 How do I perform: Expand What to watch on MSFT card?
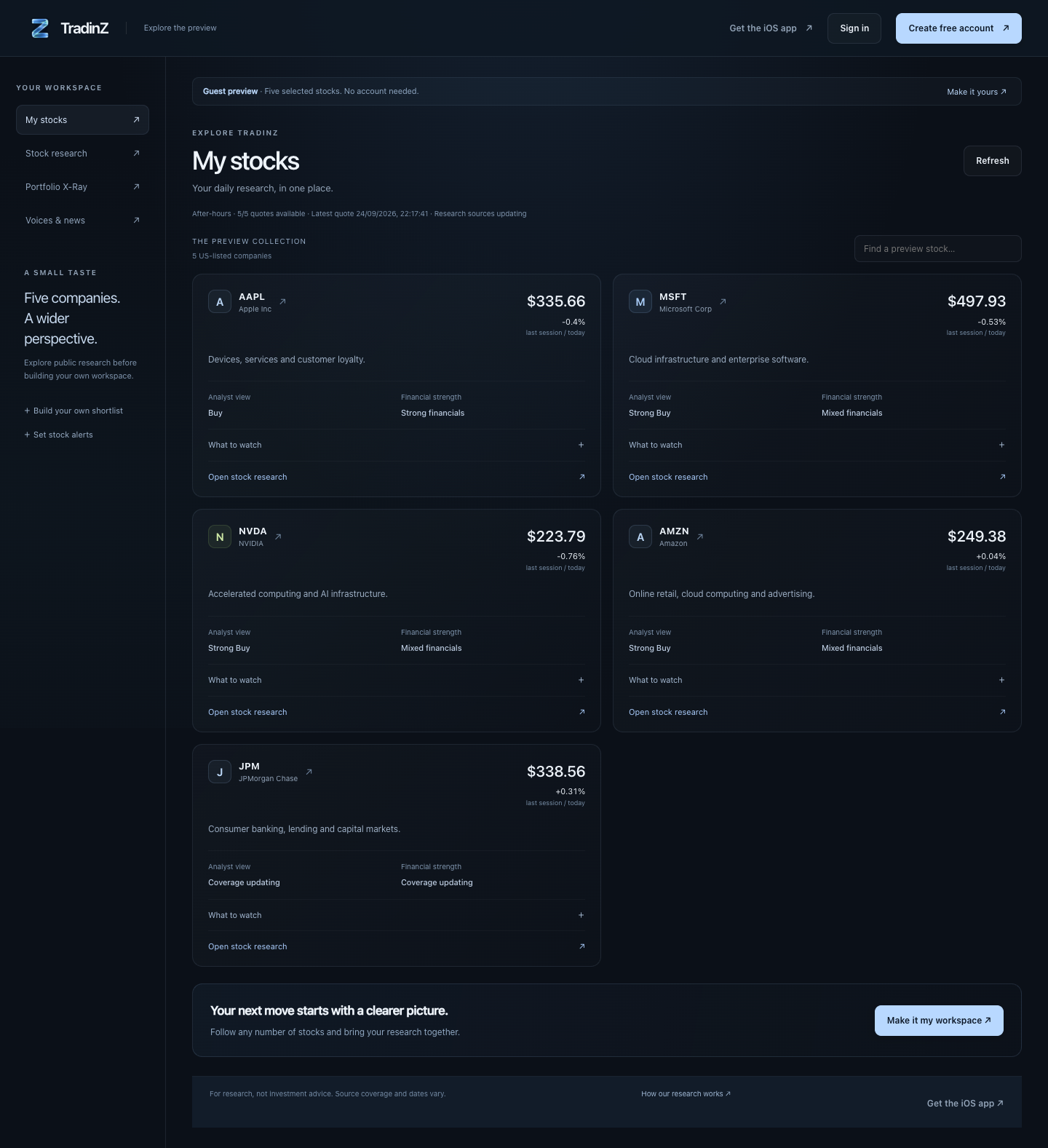[x=817, y=445]
